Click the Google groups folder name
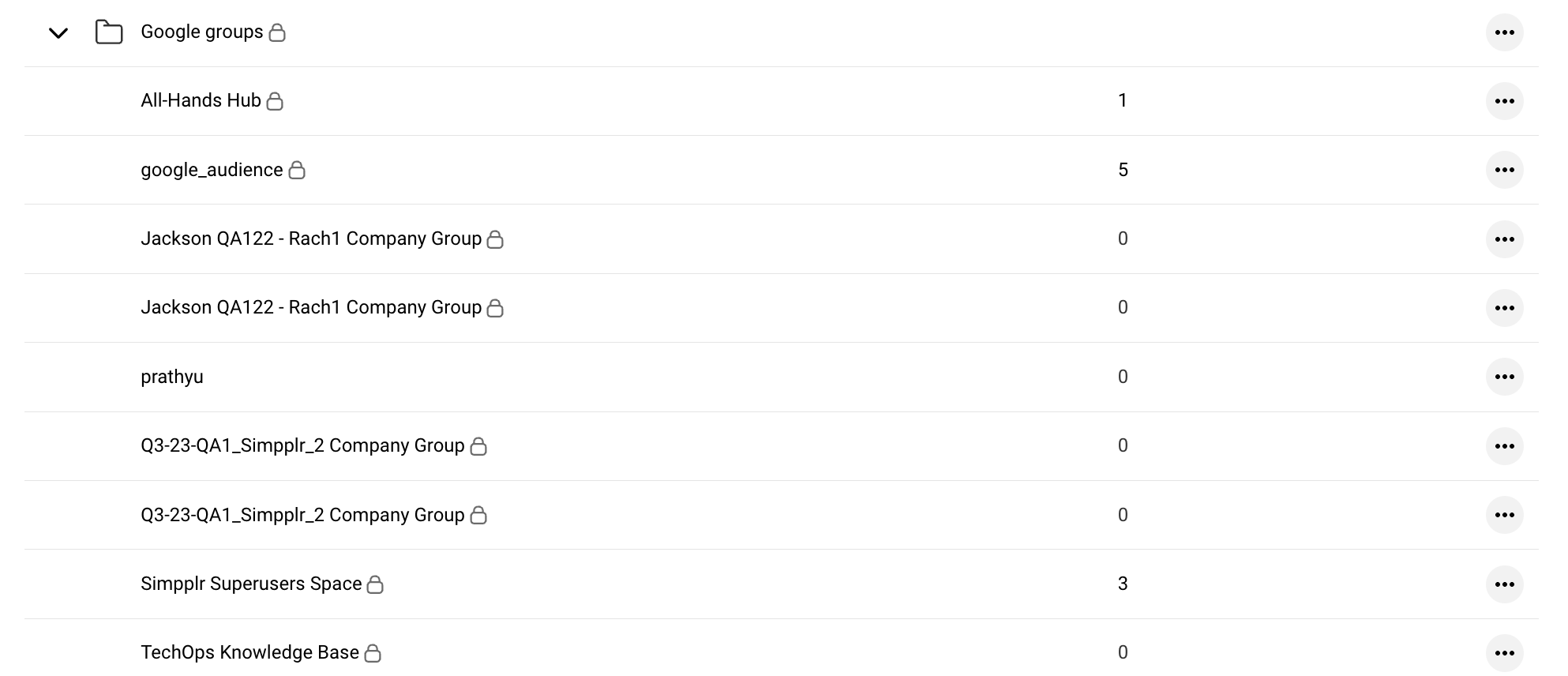1568x676 pixels. coord(201,32)
